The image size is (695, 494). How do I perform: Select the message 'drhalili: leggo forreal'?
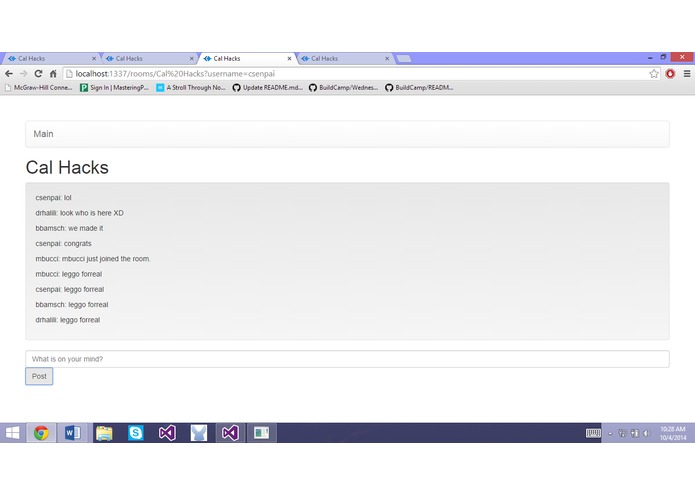[x=68, y=320]
